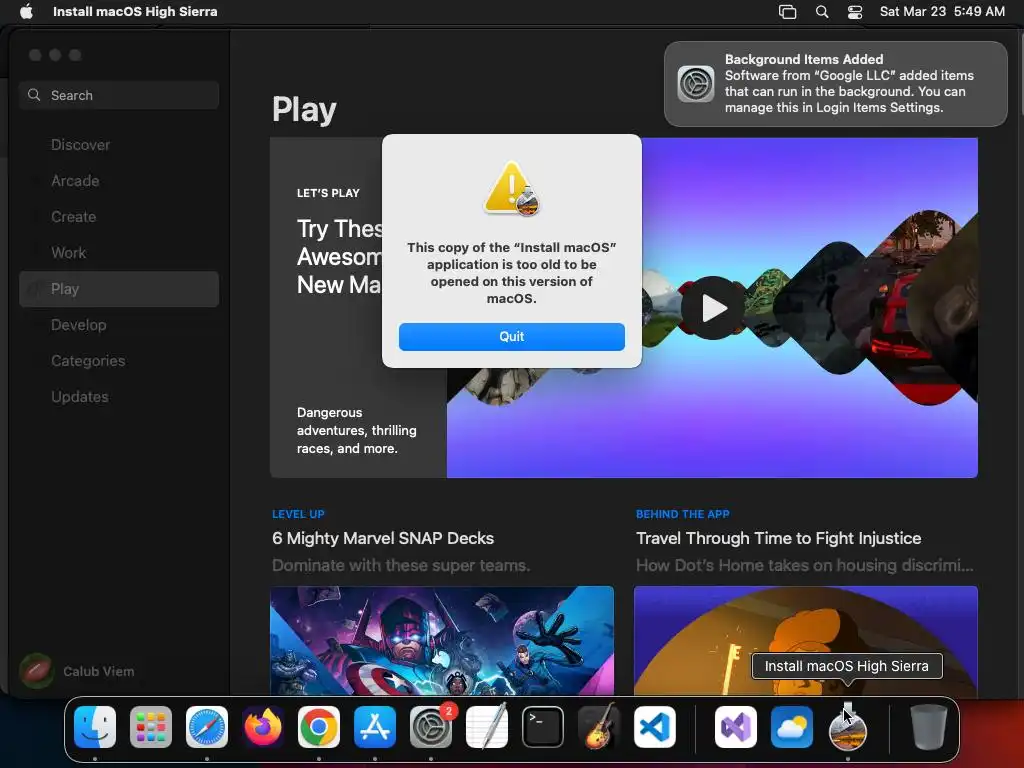Open Spotlight search in menu bar

[822, 12]
